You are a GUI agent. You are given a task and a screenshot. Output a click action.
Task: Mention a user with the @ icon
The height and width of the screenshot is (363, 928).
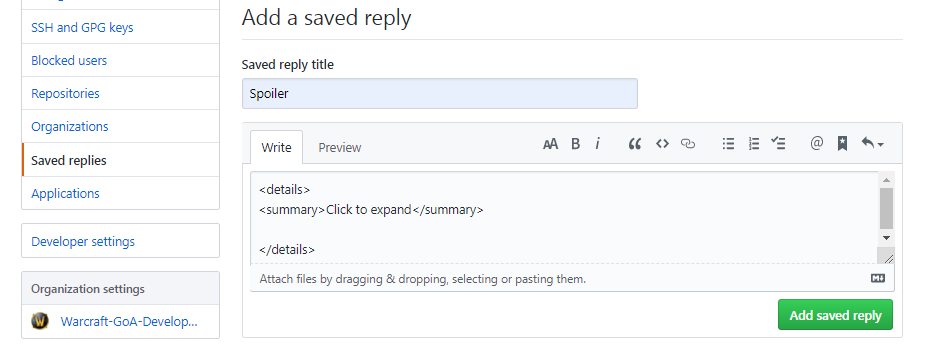pyautogui.click(x=817, y=143)
